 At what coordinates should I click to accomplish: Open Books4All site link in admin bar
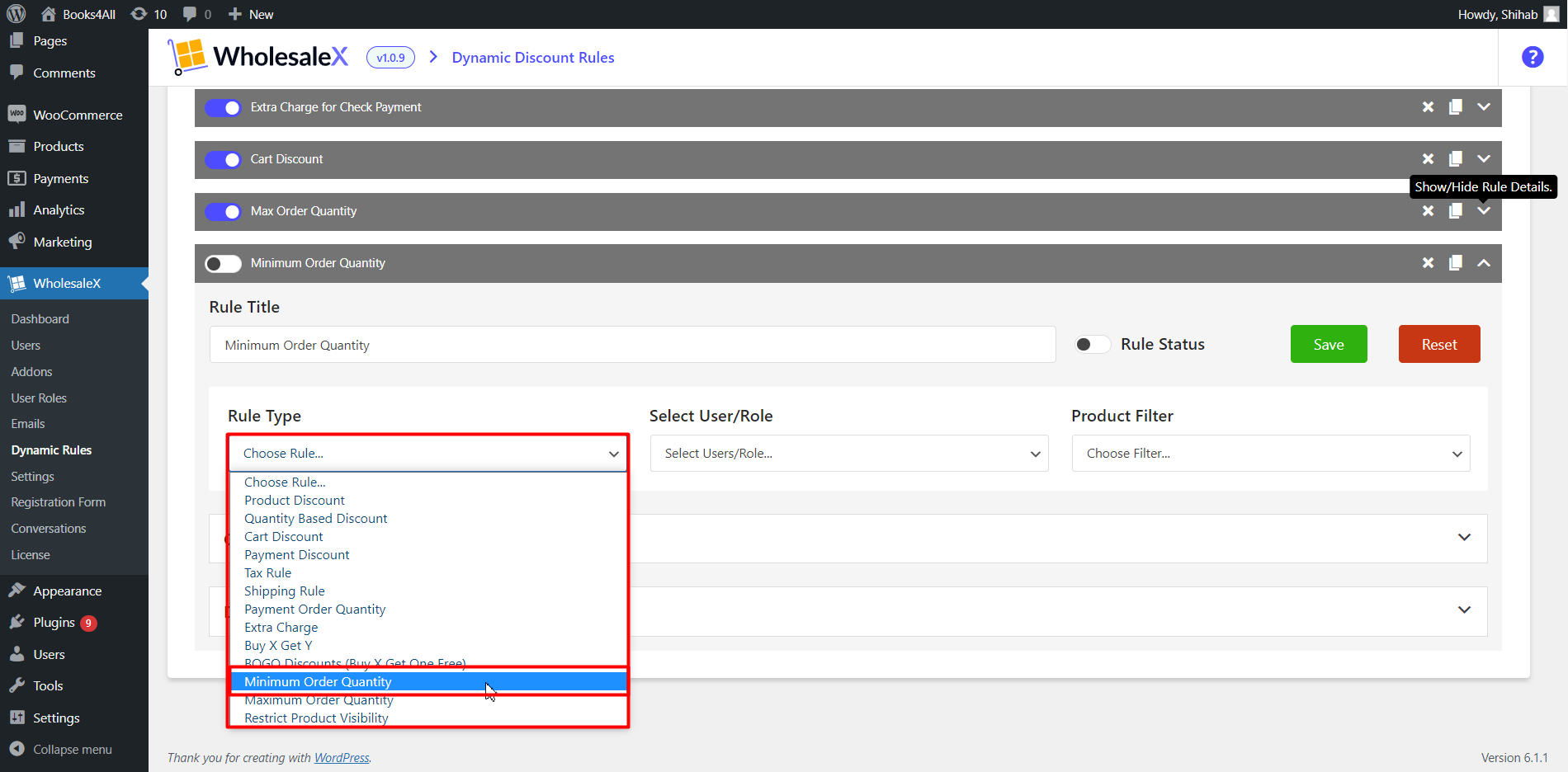tap(78, 14)
